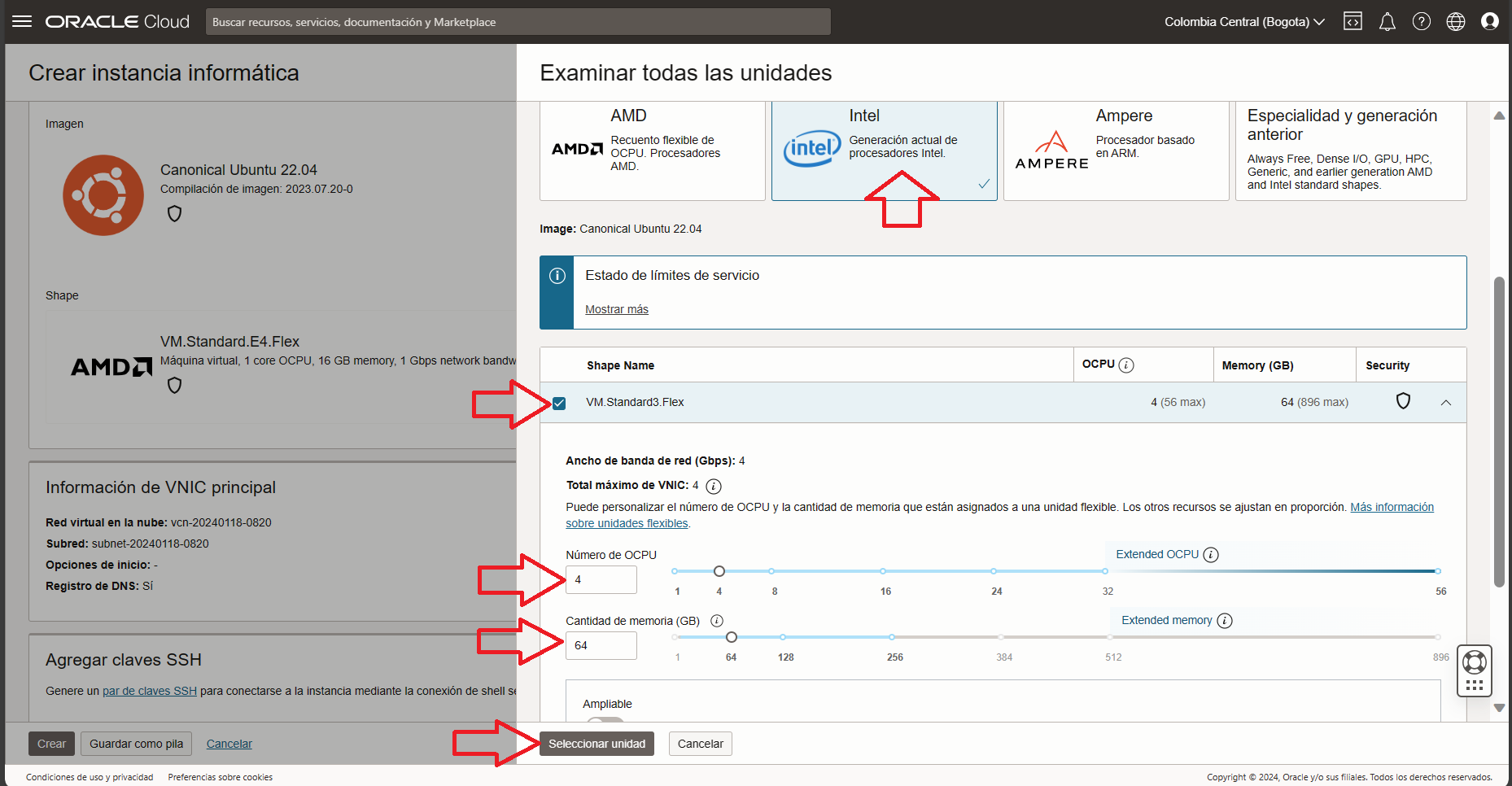
Task: Click Guardar como pila button
Action: coord(137,744)
